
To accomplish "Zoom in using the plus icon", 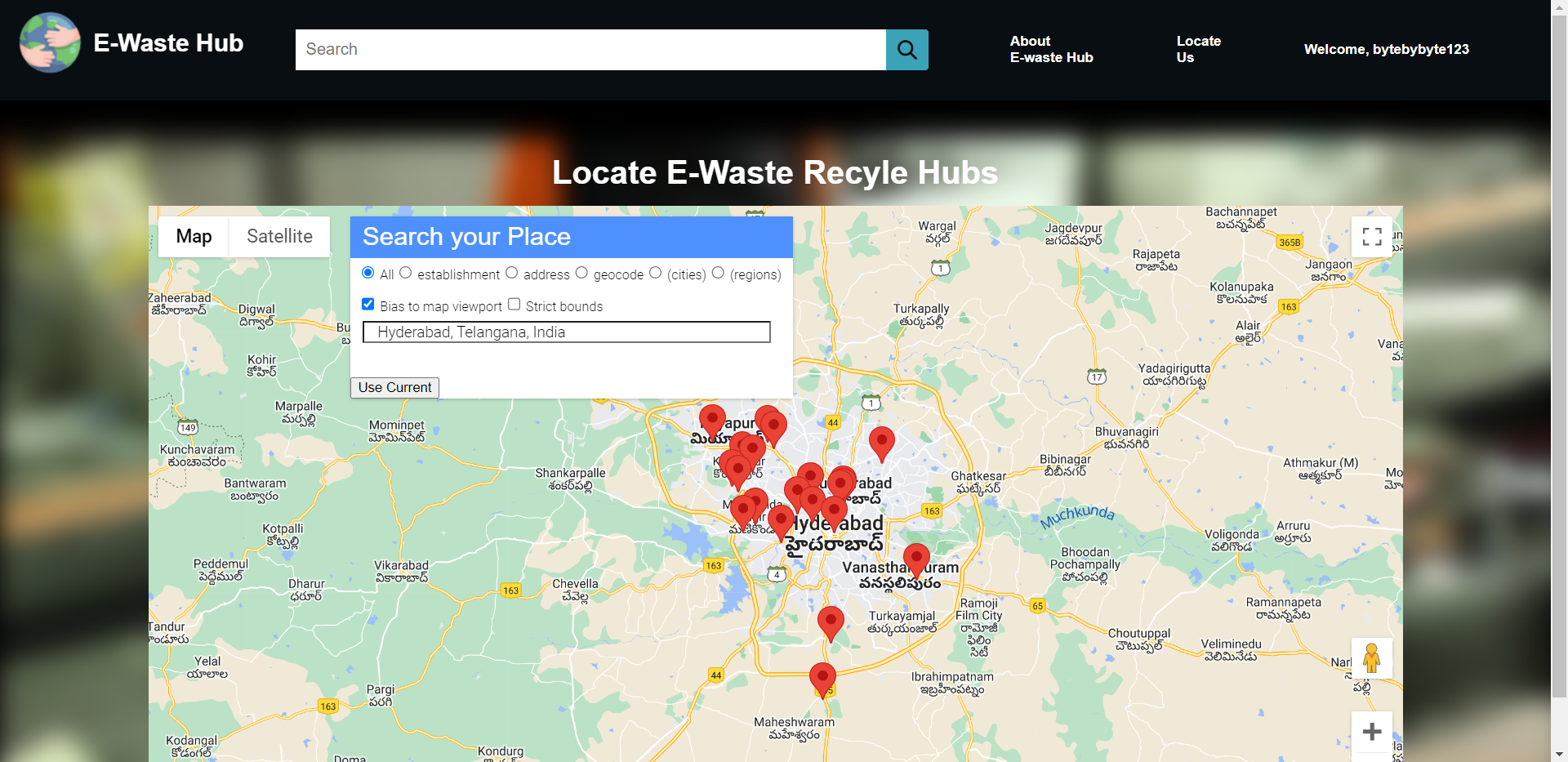I will tap(1372, 733).
